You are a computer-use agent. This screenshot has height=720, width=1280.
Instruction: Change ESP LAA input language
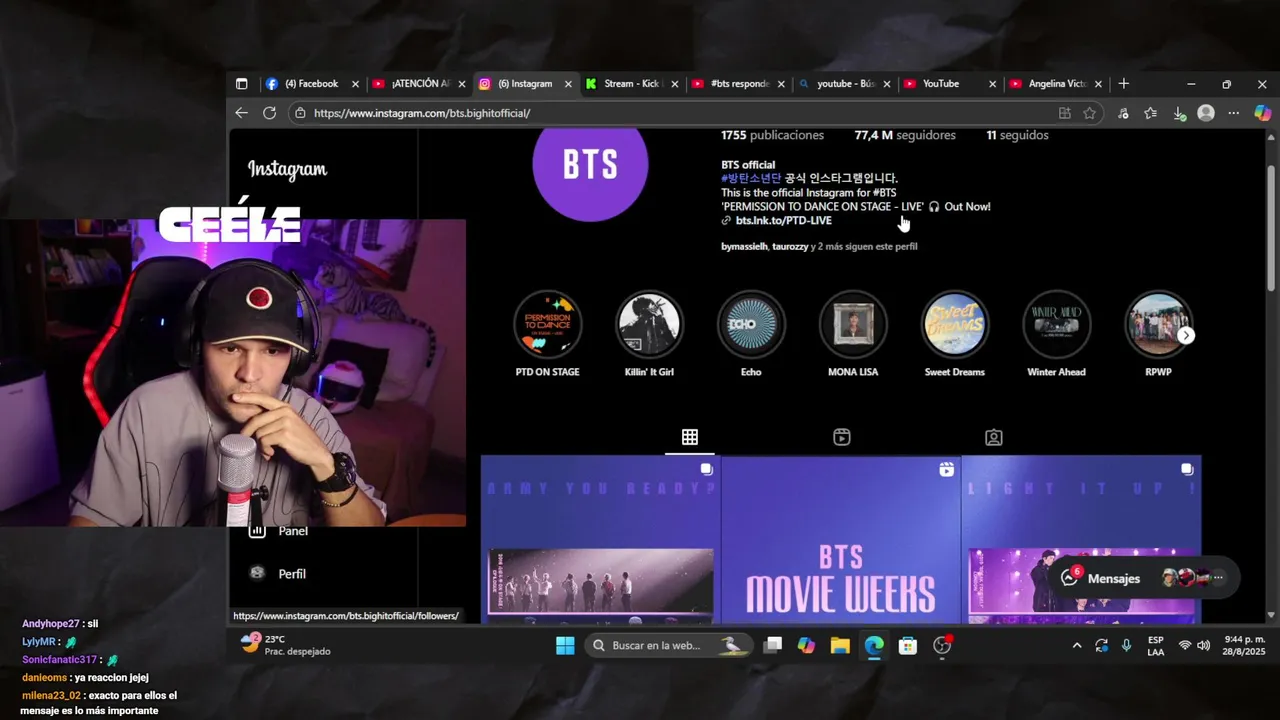(1156, 646)
